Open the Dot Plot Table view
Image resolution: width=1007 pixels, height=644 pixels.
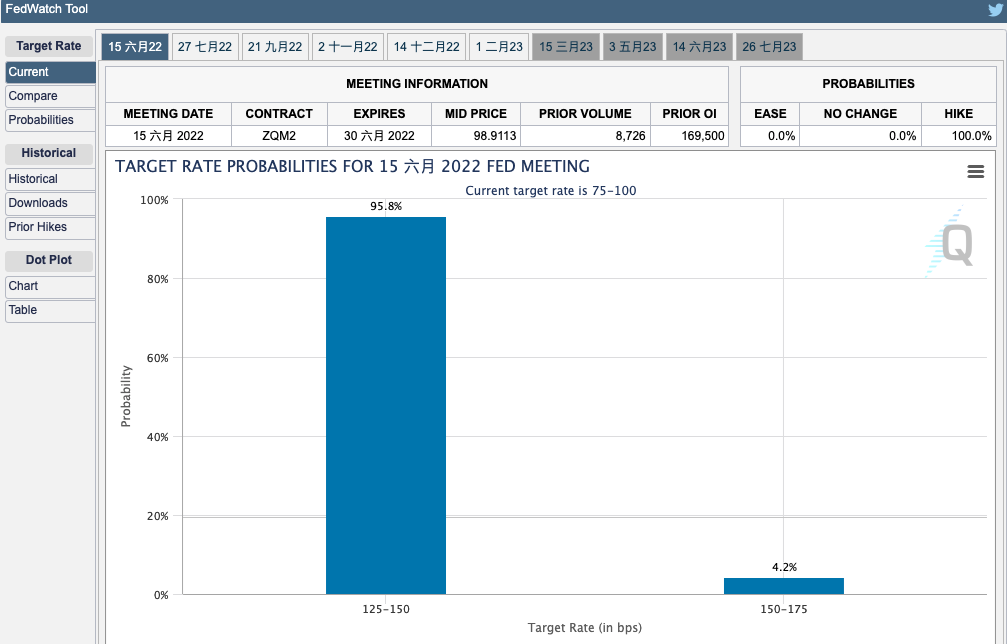[51, 310]
